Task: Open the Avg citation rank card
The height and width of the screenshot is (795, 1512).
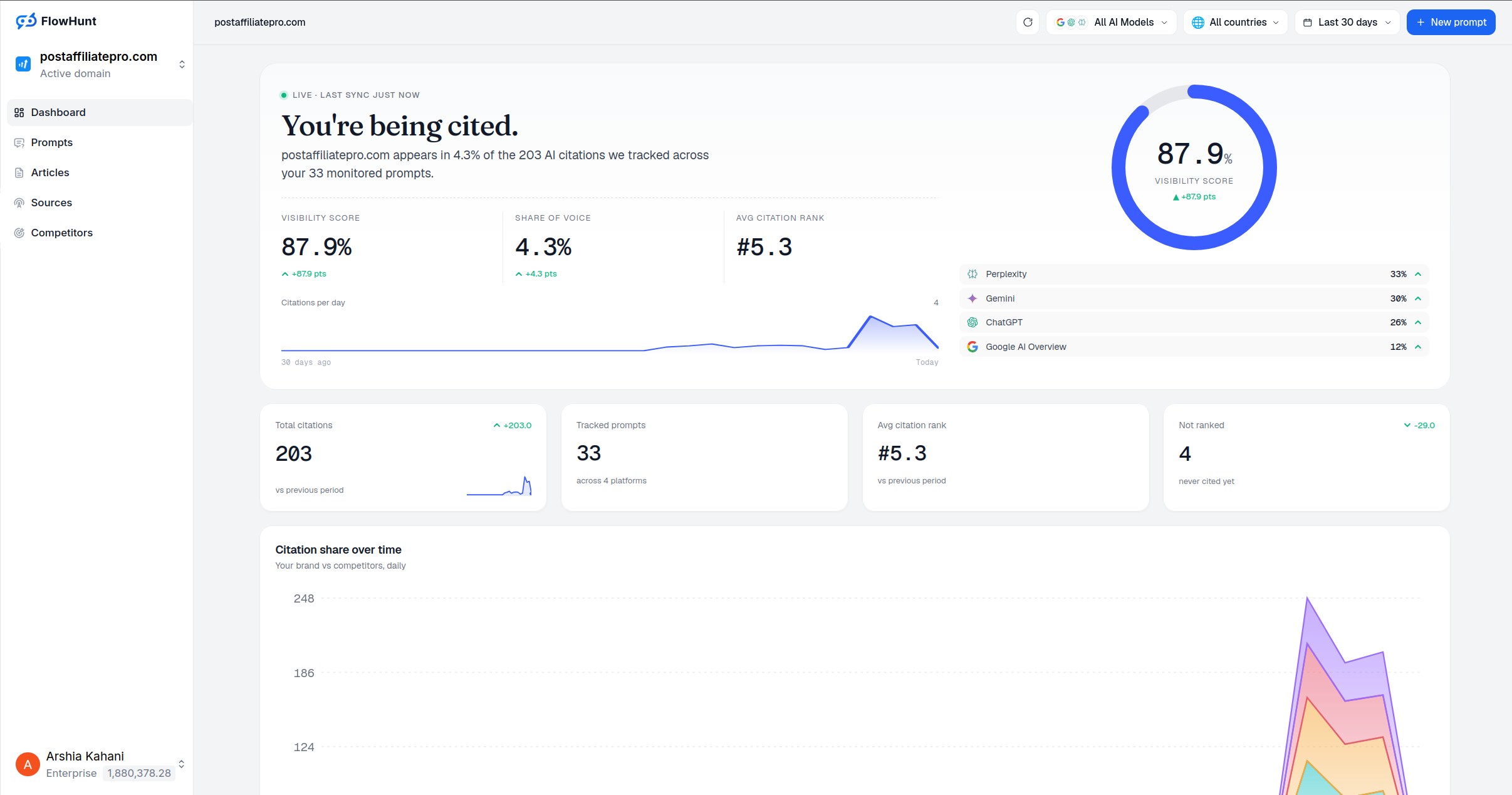Action: [1006, 457]
